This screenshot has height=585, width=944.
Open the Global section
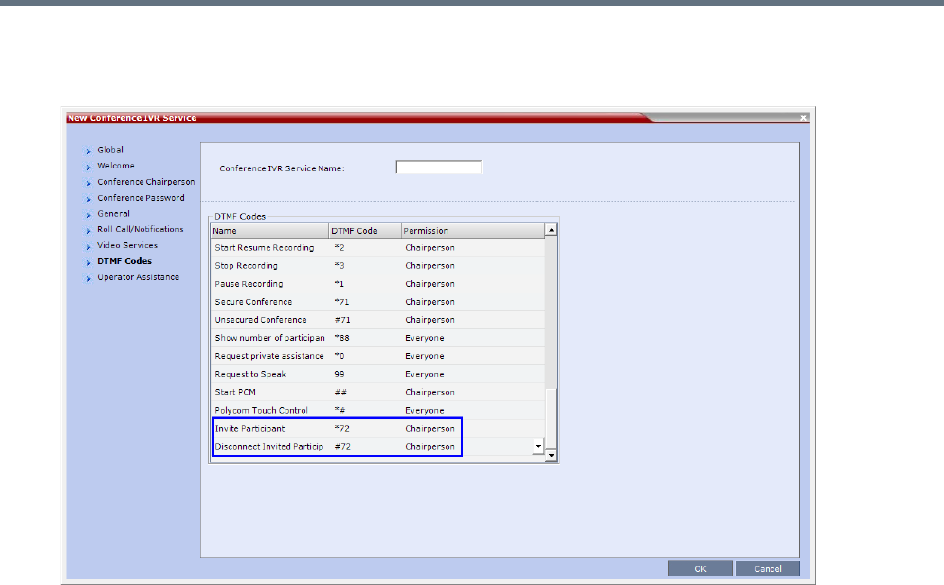(x=110, y=150)
